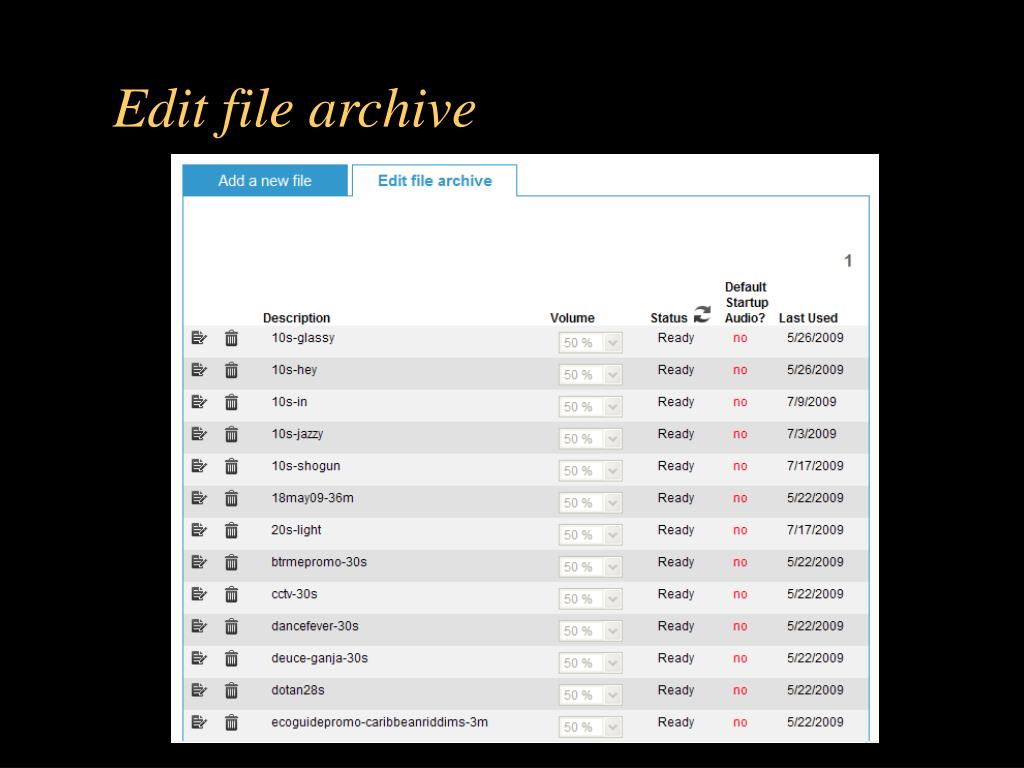Click Ready status for dancefever-30s
This screenshot has width=1024, height=768.
676,626
